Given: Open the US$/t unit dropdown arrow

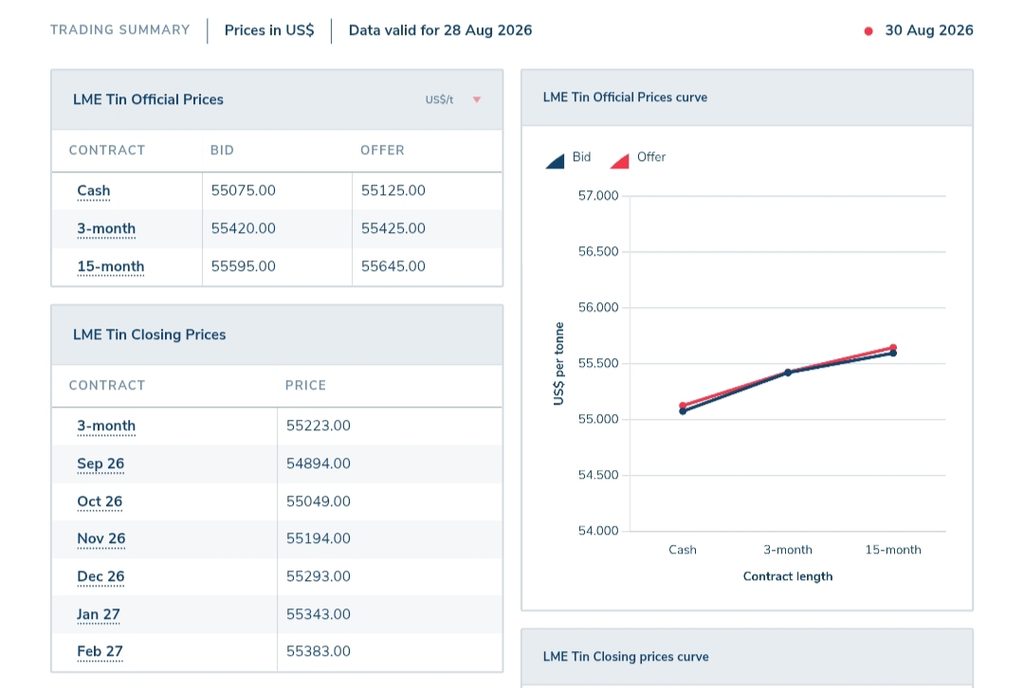Looking at the screenshot, I should click(x=477, y=100).
